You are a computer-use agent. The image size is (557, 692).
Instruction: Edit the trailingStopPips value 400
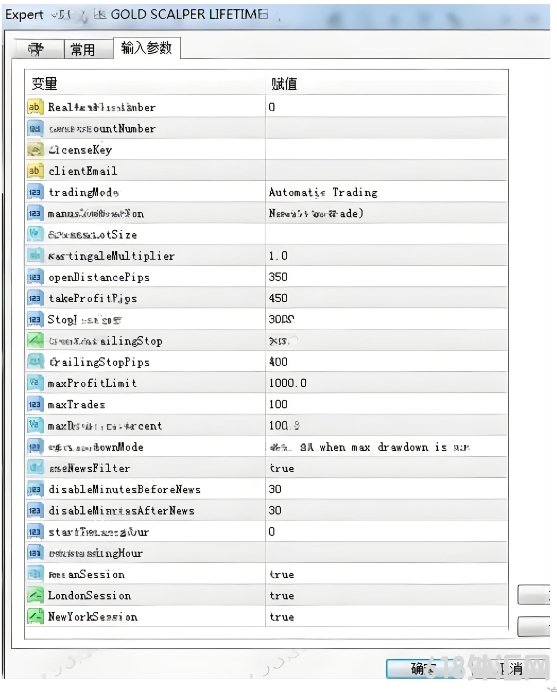click(386, 362)
